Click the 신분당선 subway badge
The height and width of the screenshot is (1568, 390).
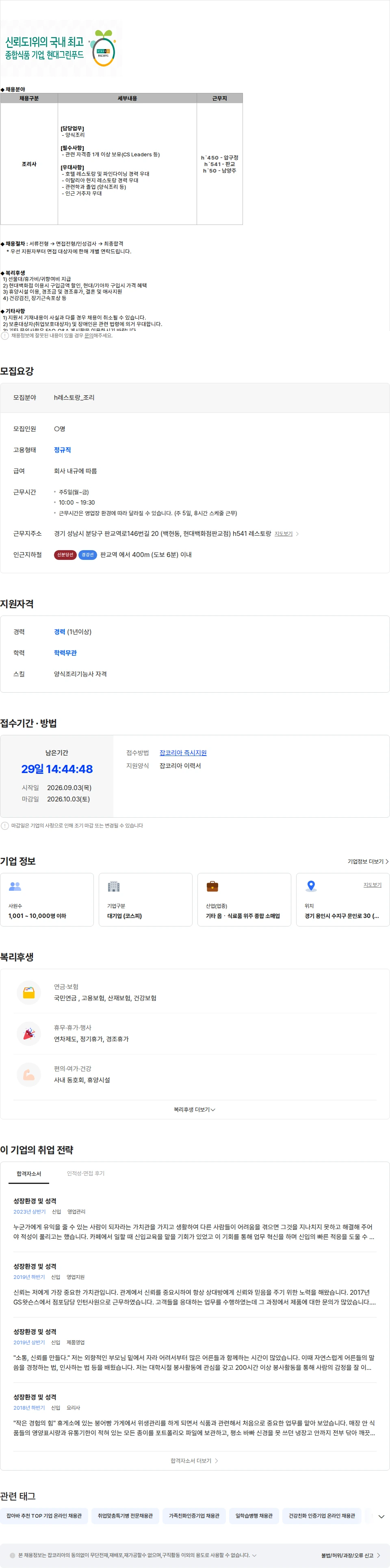65,555
